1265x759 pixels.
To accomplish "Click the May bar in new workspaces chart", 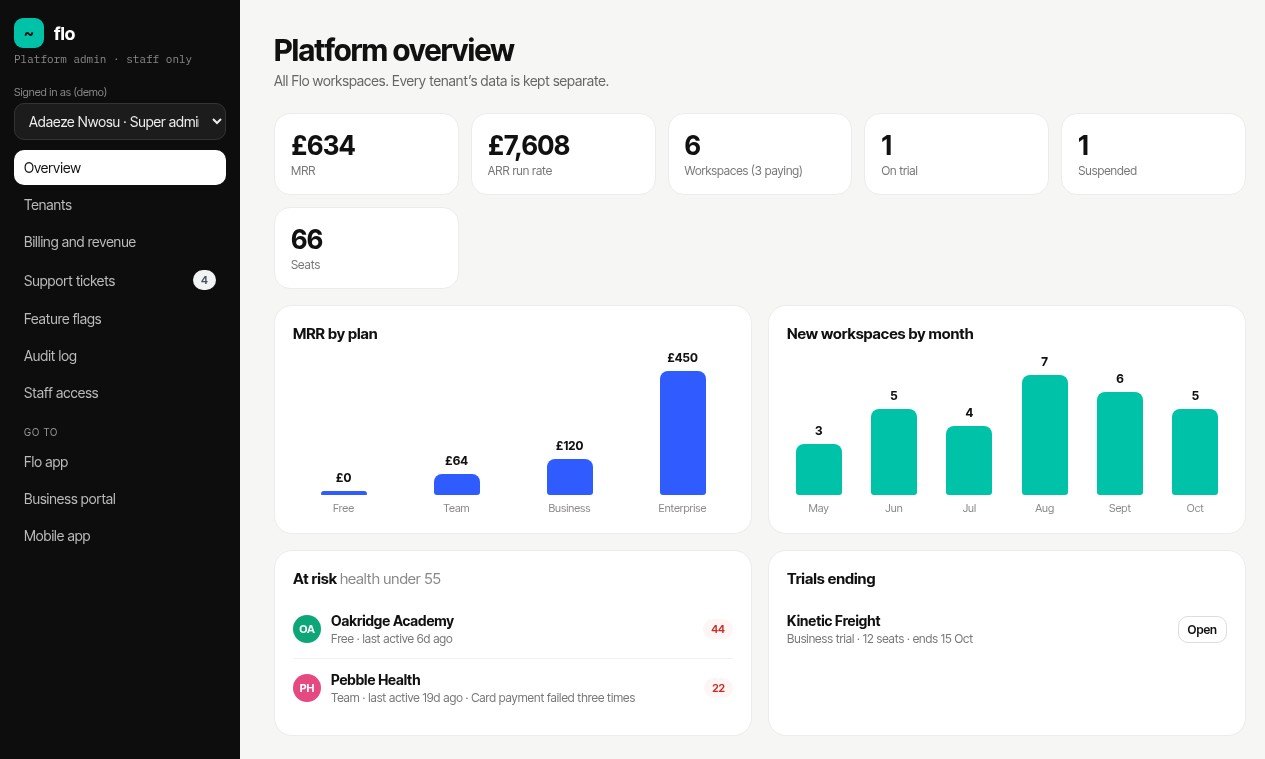I will (819, 470).
